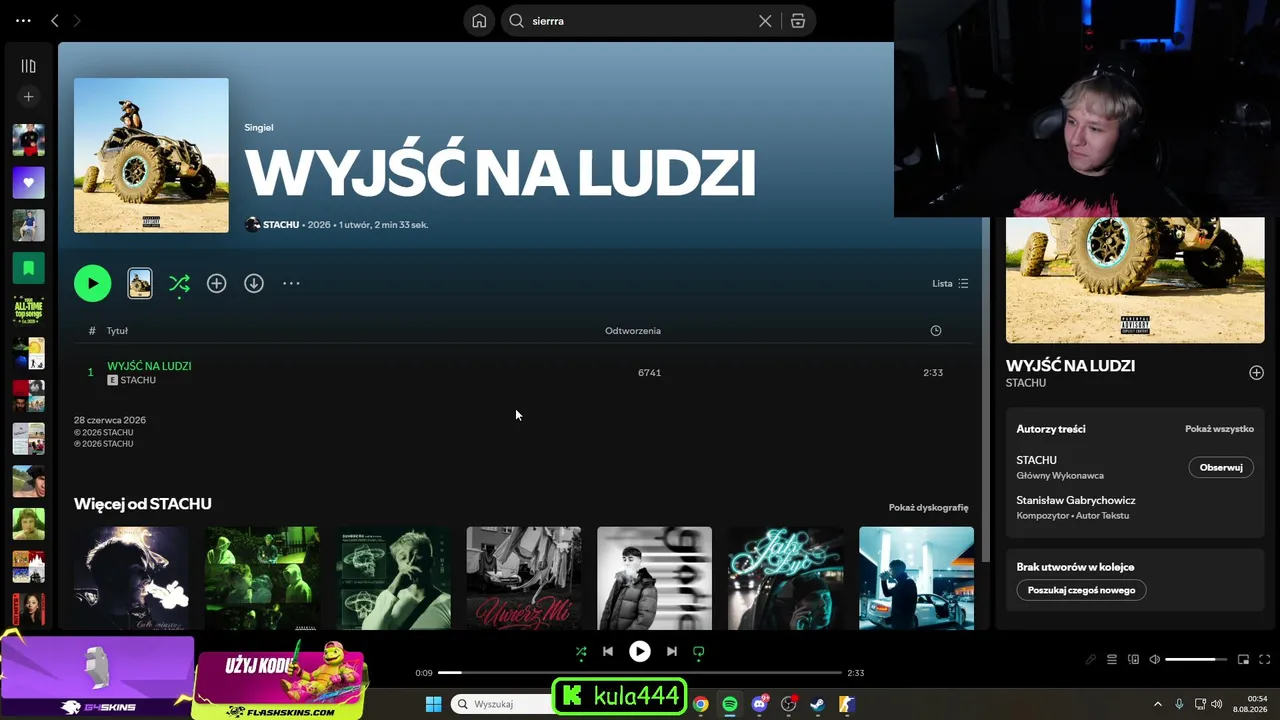Open Spotify three-dot app menu
Image resolution: width=1280 pixels, height=720 pixels.
(x=23, y=21)
